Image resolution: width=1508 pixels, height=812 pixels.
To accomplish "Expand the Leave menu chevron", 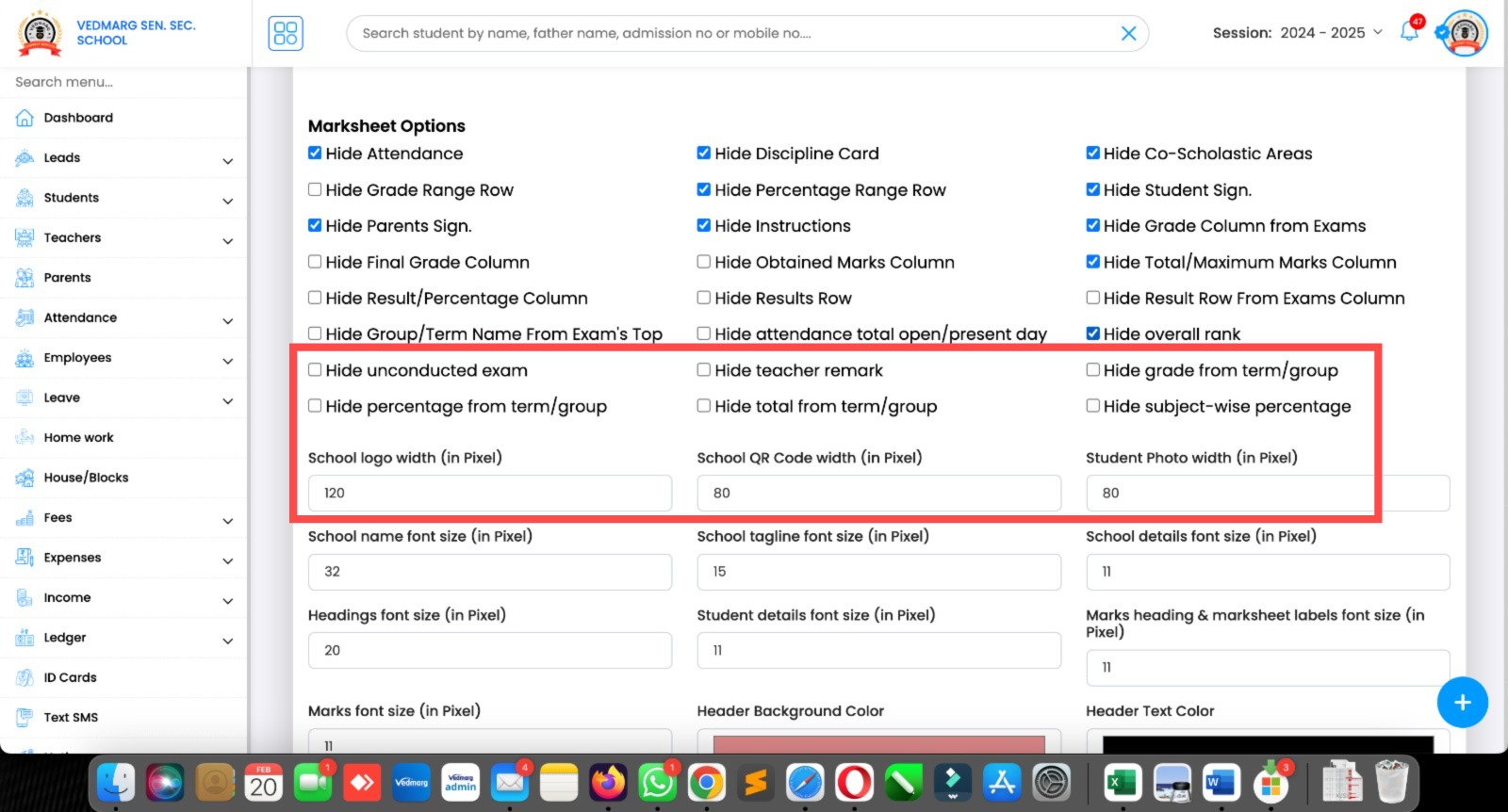I will tap(227, 401).
